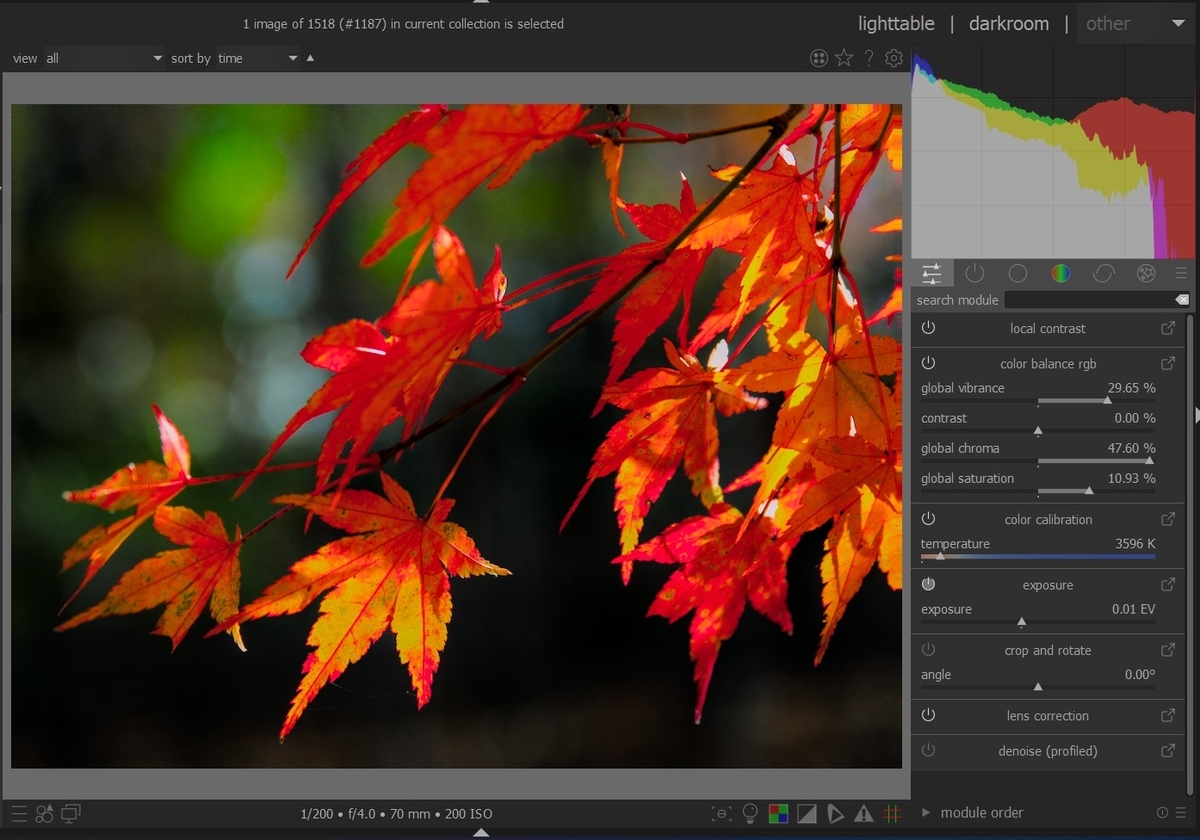Screen dimensions: 1200x840
Task: Toggle the denoise (profiled) module power
Action: pyautogui.click(x=928, y=750)
